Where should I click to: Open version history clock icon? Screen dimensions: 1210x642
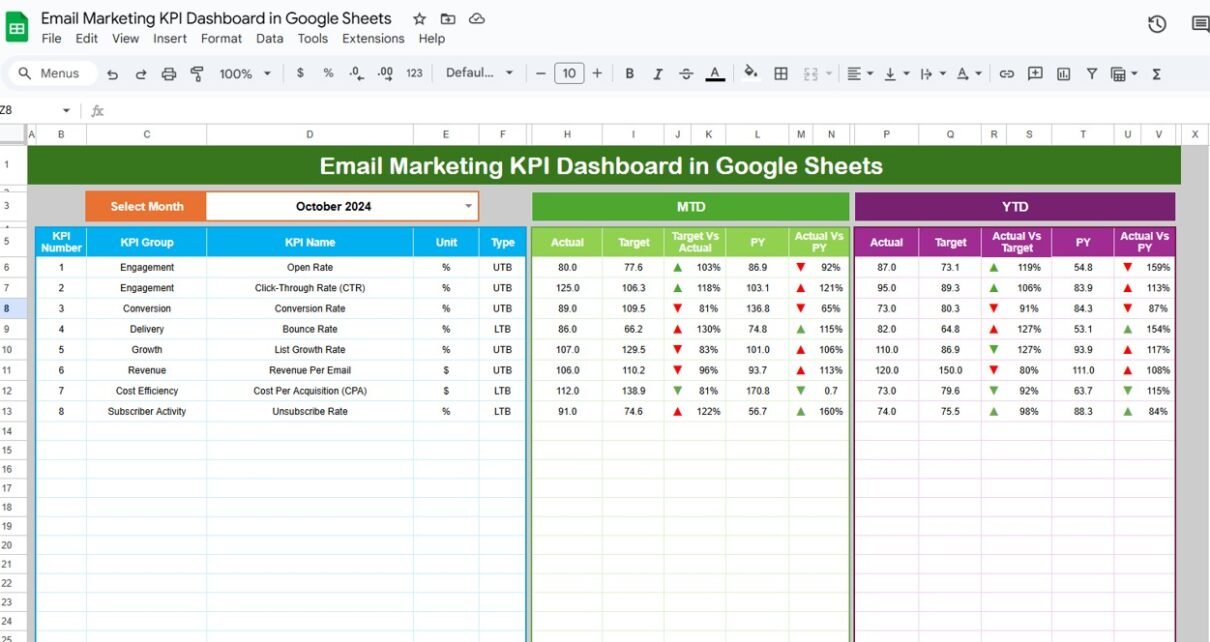pos(1157,24)
